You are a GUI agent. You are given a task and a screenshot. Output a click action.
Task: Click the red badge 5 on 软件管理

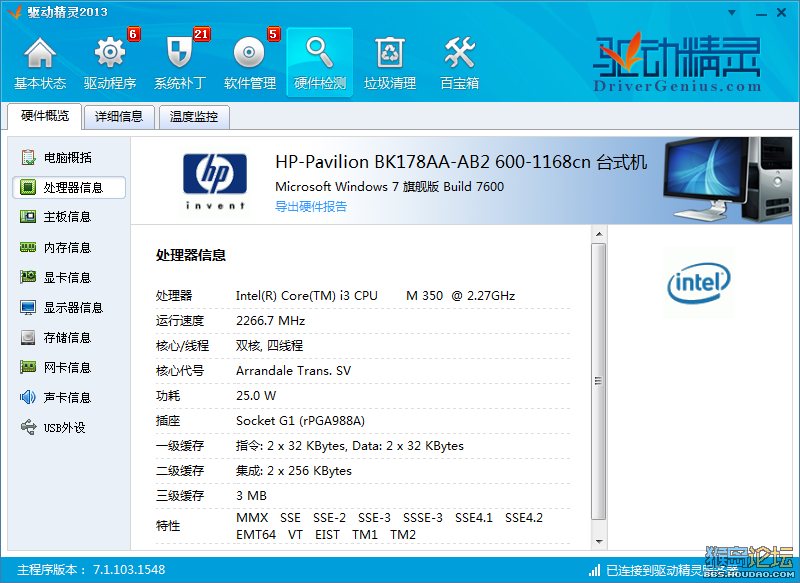pyautogui.click(x=273, y=34)
